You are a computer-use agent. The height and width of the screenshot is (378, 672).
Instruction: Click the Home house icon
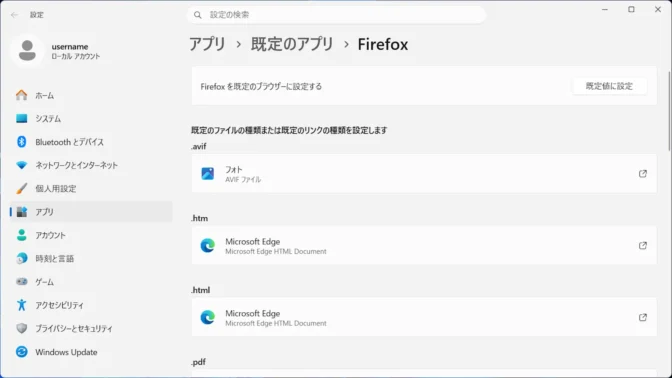click(21, 95)
